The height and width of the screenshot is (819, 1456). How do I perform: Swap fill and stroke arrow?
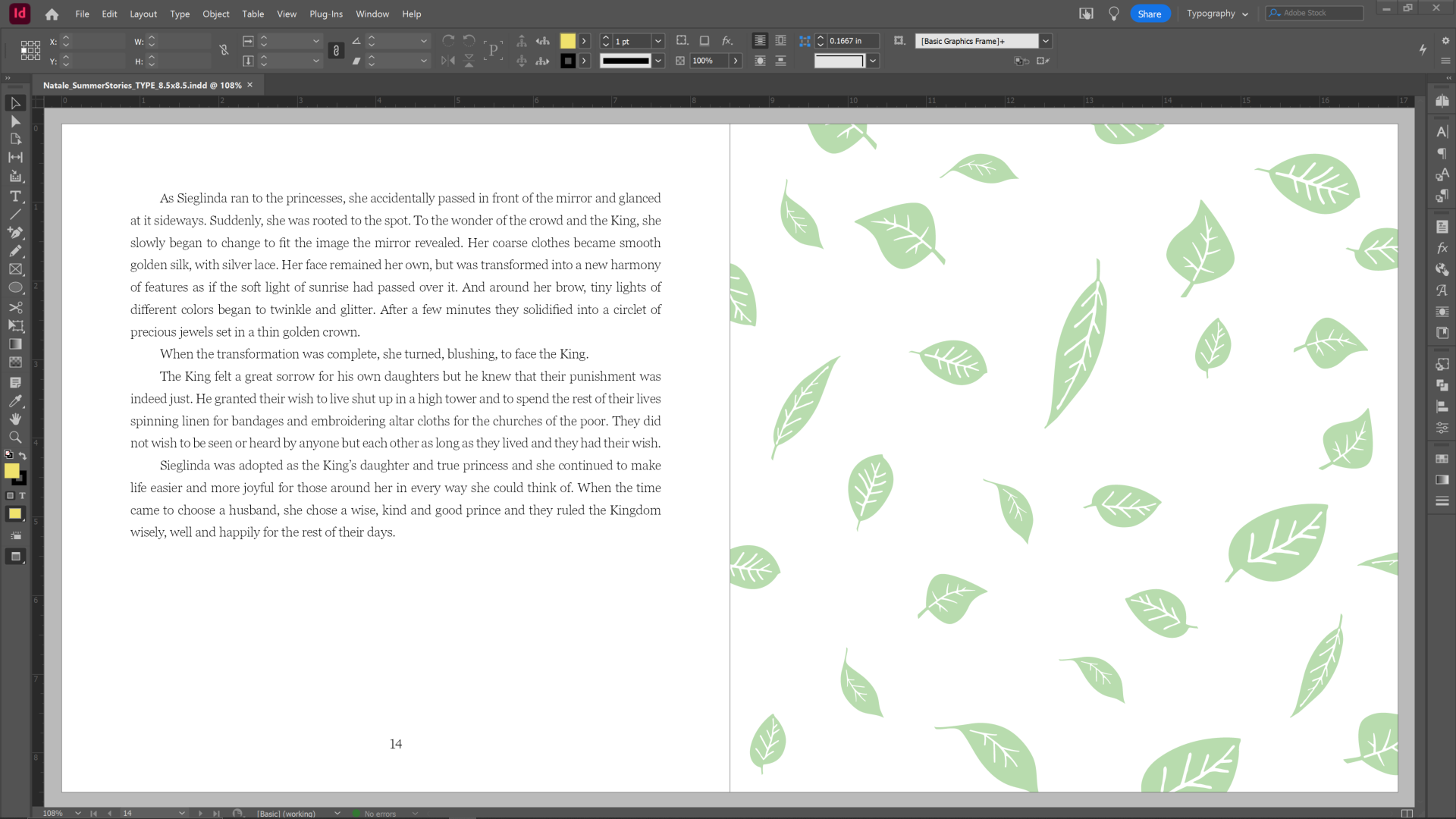23,455
